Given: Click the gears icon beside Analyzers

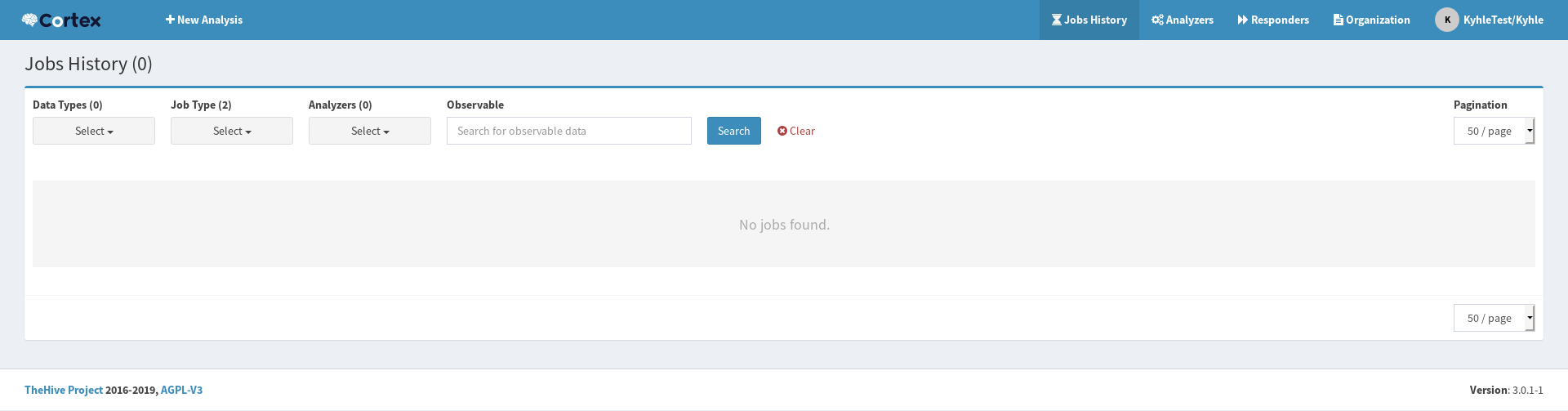Looking at the screenshot, I should (x=1157, y=20).
